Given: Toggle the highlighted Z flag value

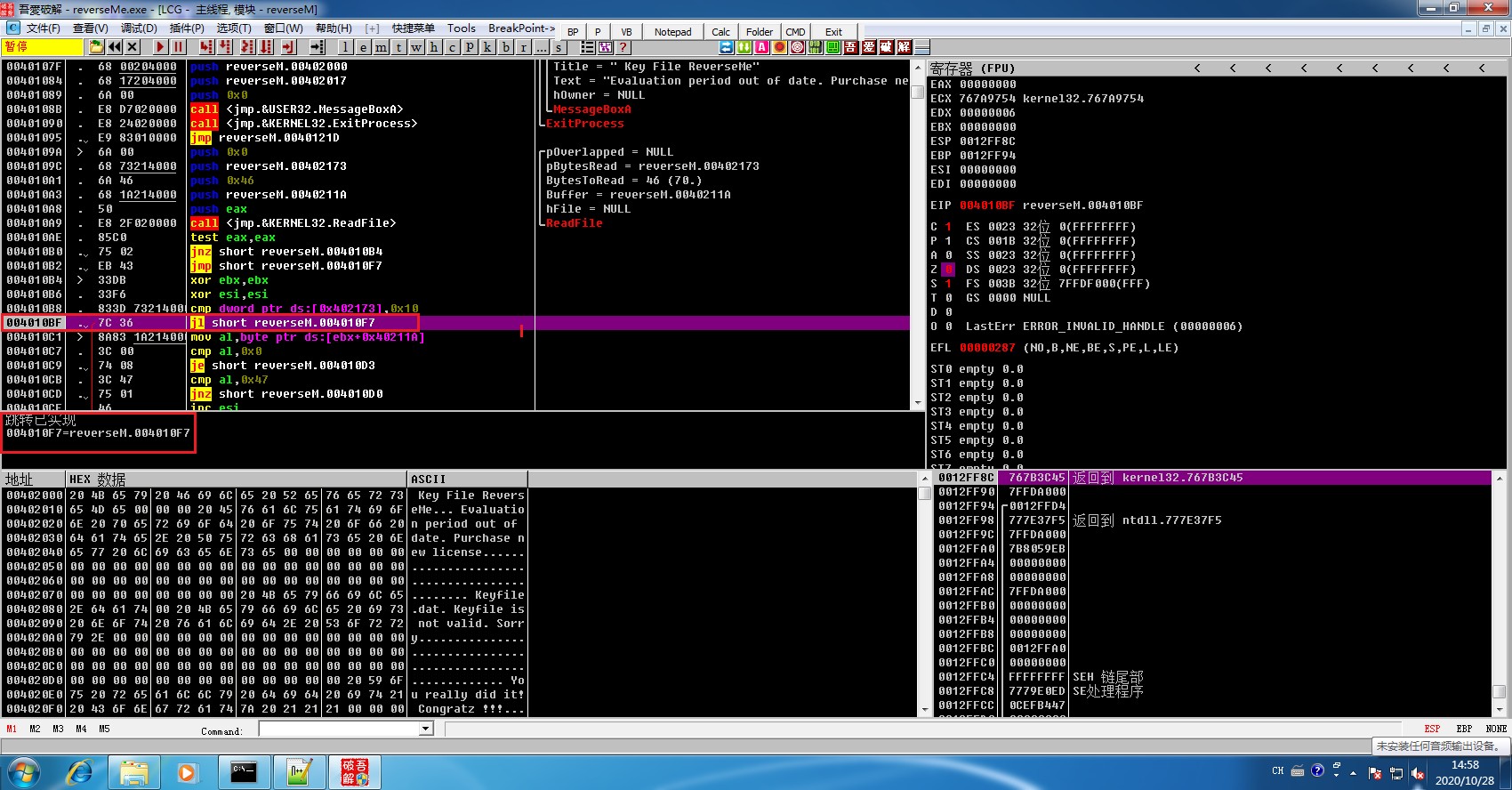Looking at the screenshot, I should tap(948, 270).
